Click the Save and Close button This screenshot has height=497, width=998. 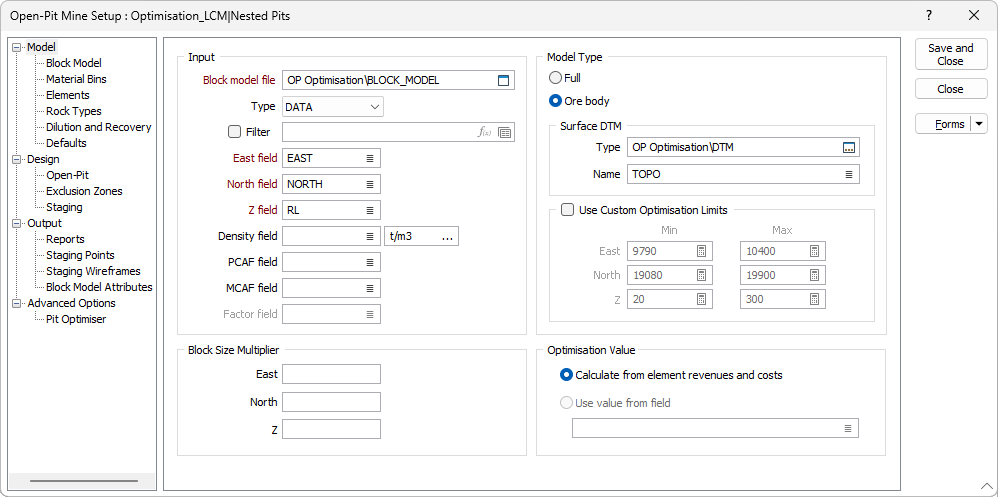(950, 54)
